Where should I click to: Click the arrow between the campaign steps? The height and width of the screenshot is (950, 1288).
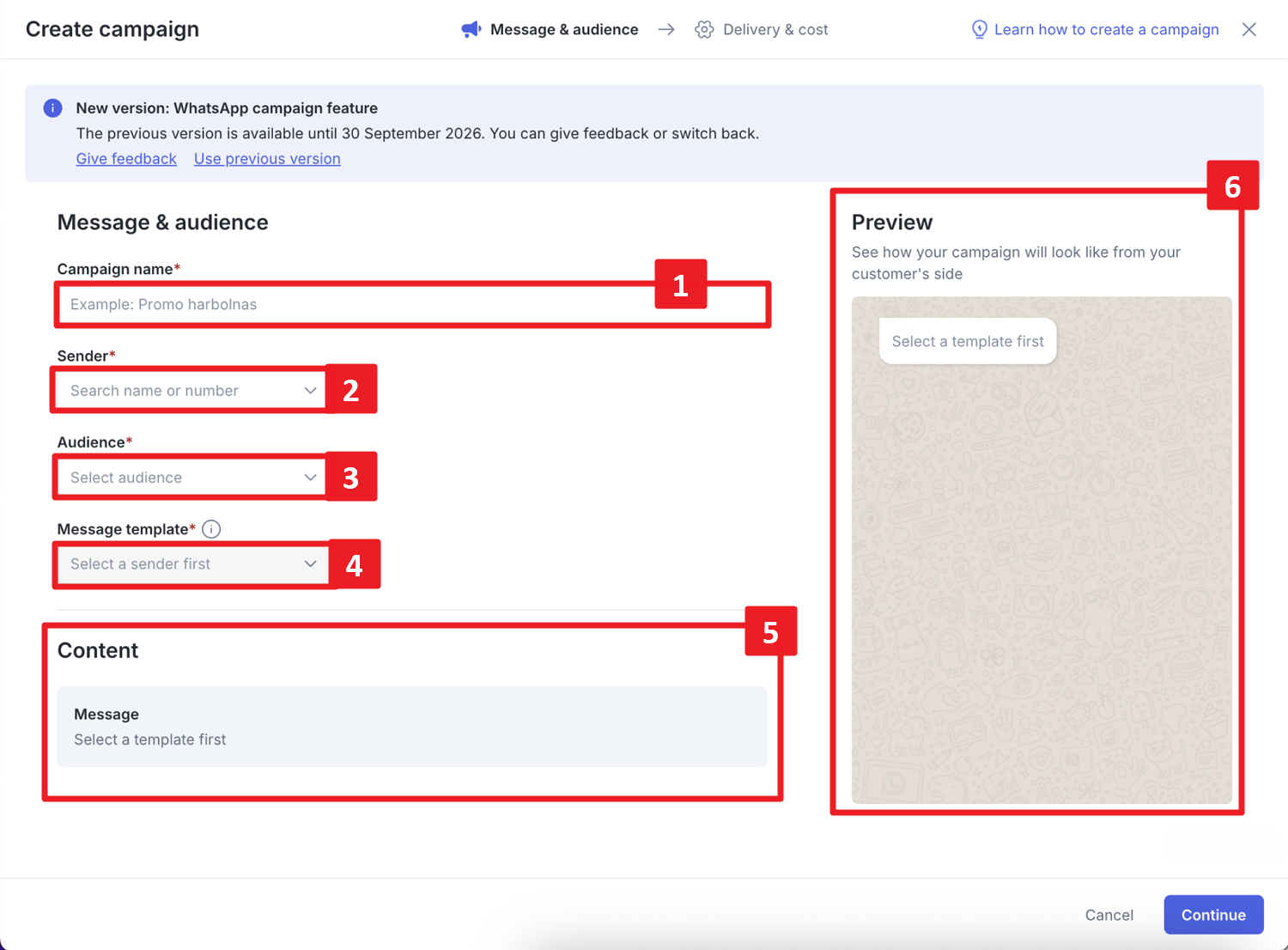[x=666, y=30]
